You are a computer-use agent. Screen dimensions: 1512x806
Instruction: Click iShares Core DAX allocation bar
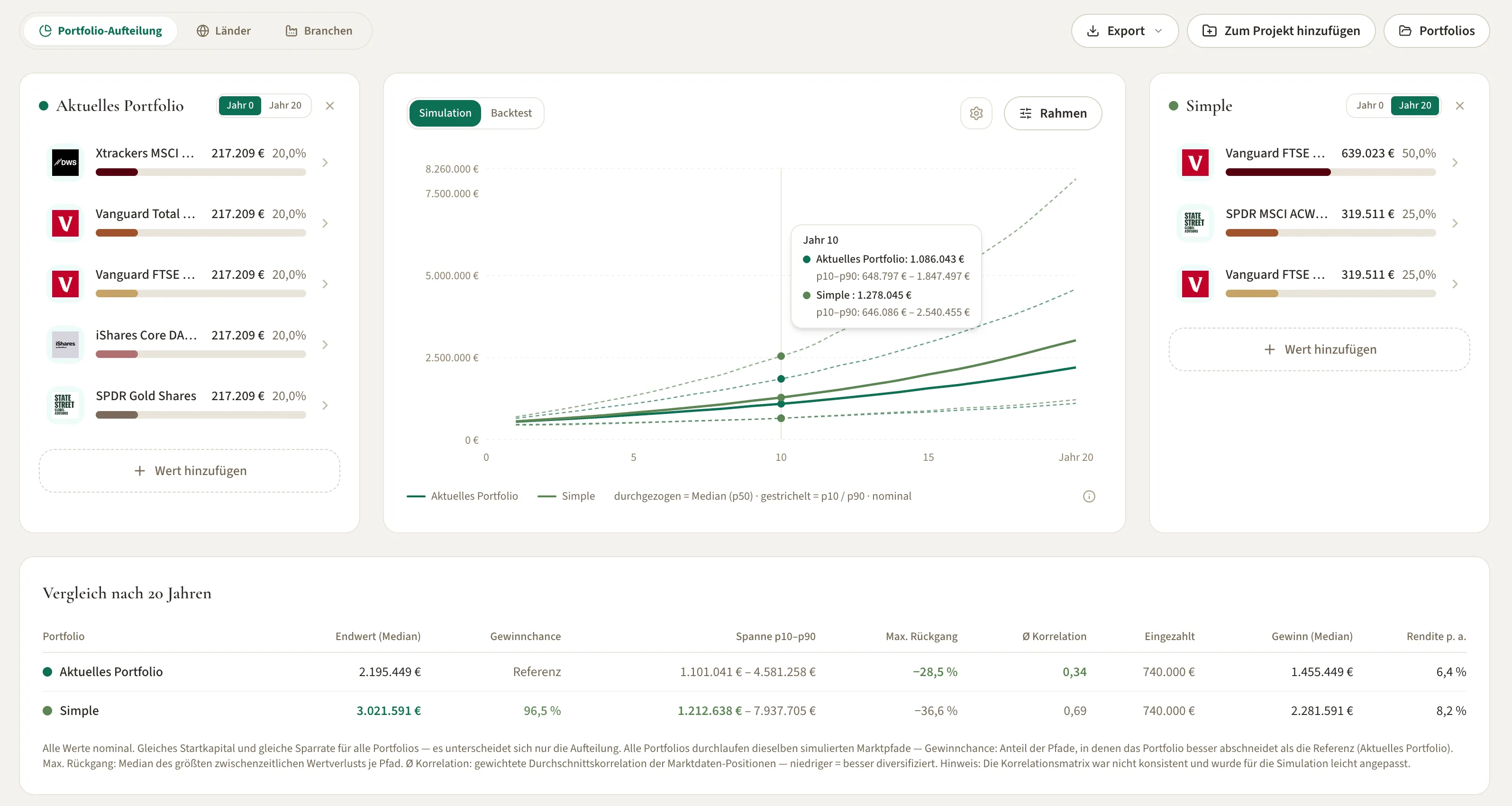201,354
